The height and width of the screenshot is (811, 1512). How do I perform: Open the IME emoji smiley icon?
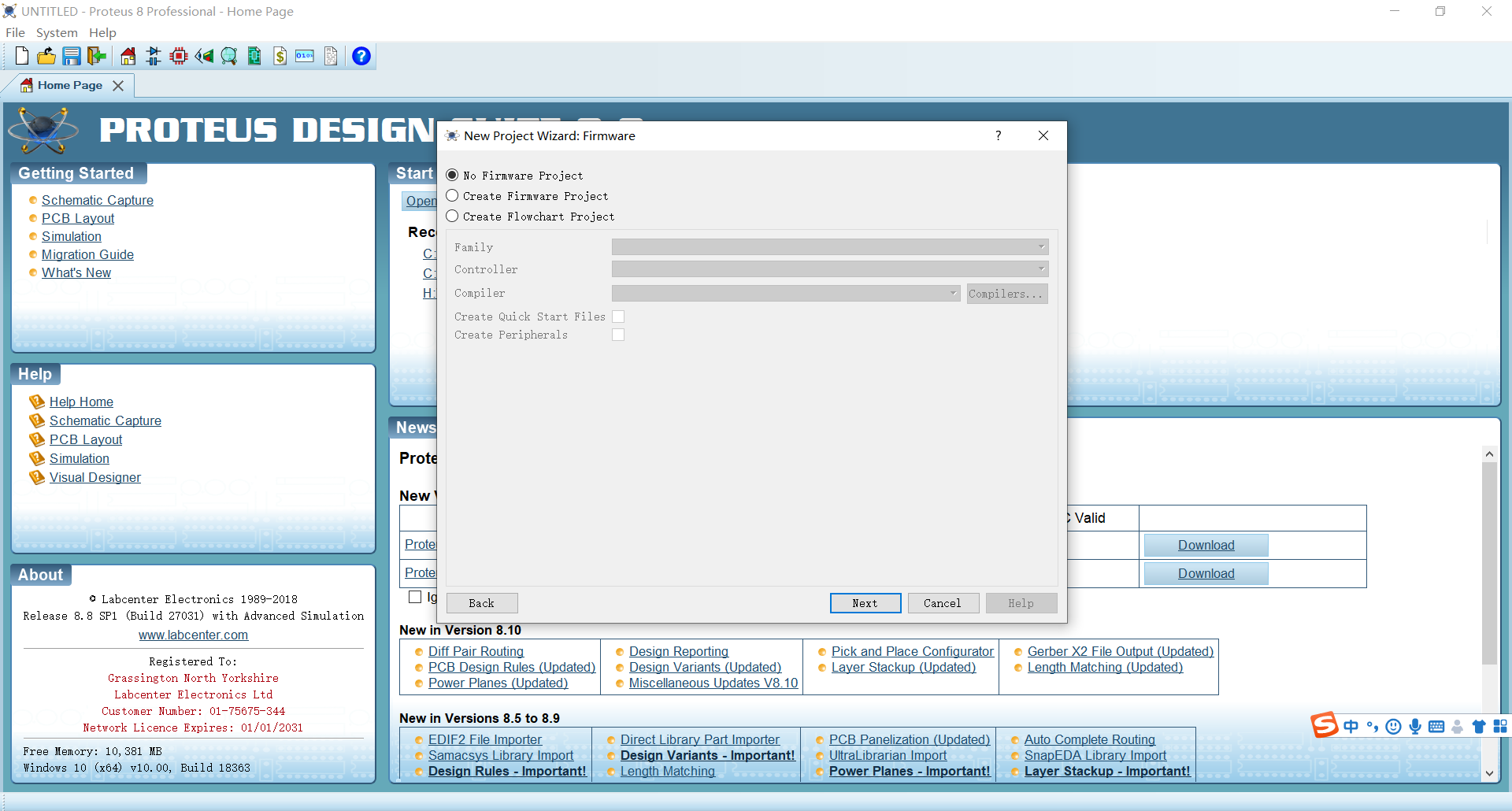click(1394, 726)
